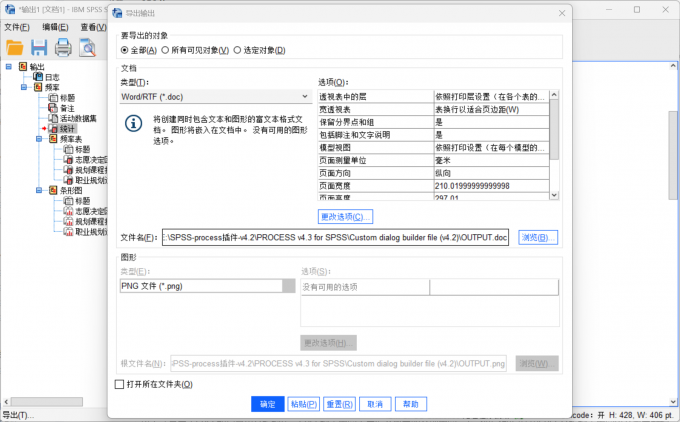Click the 文件名(F) path input field
The height and width of the screenshot is (422, 680).
point(335,237)
